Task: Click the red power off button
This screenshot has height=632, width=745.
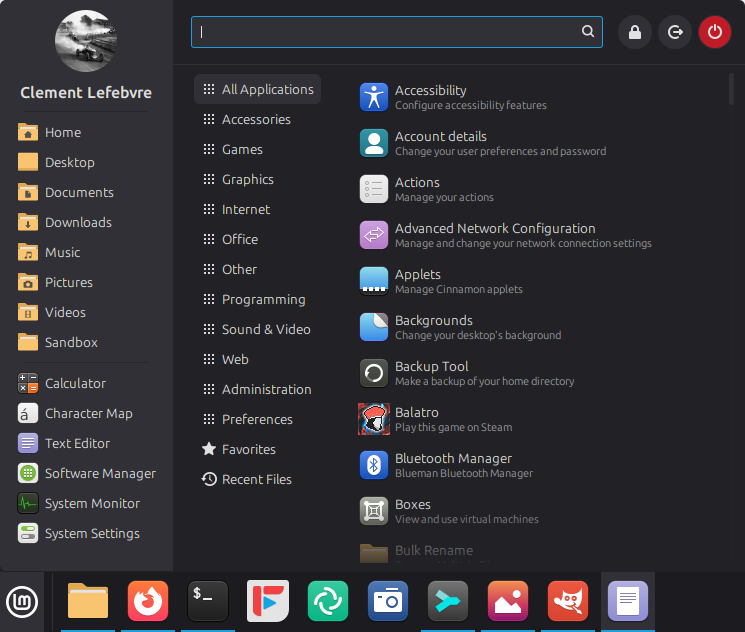Action: pos(714,32)
